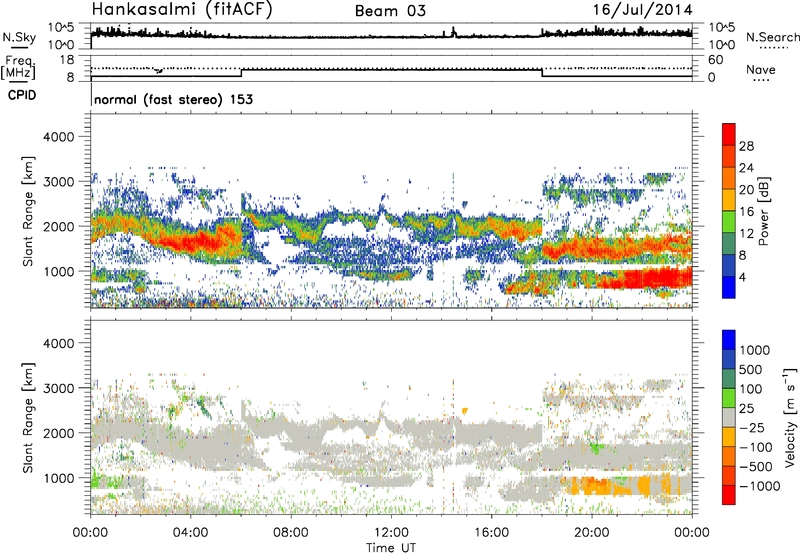Select the Power [dB] colorbar title

pyautogui.click(x=763, y=211)
